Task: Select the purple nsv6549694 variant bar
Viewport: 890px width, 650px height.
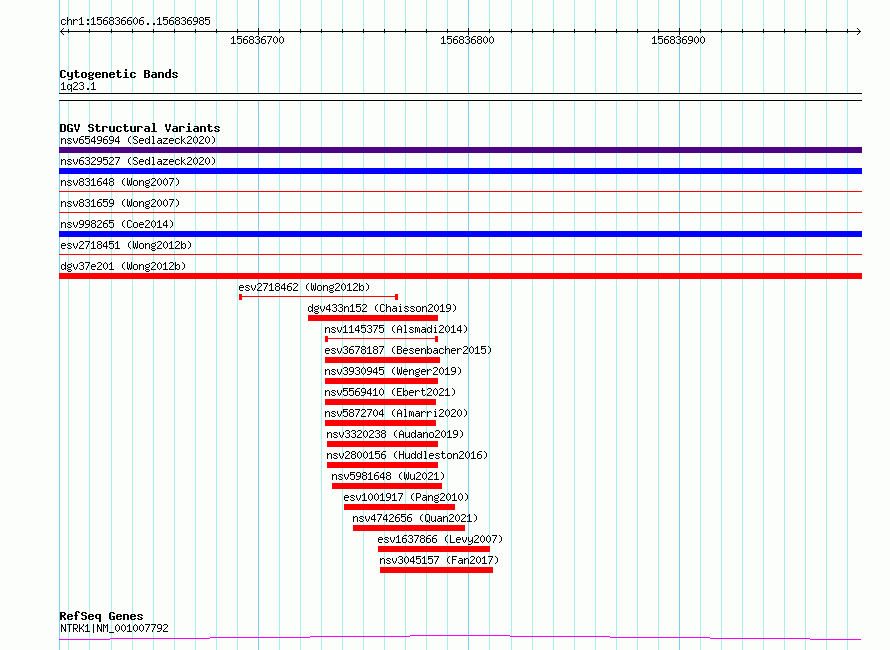Action: tap(460, 150)
